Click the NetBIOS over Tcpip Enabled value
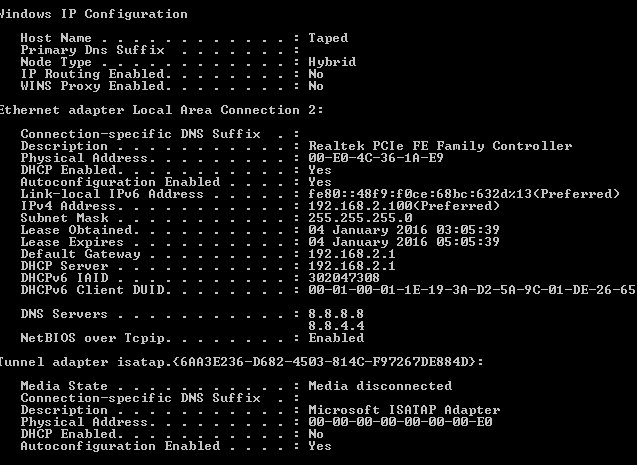This screenshot has width=638, height=465. coord(336,338)
